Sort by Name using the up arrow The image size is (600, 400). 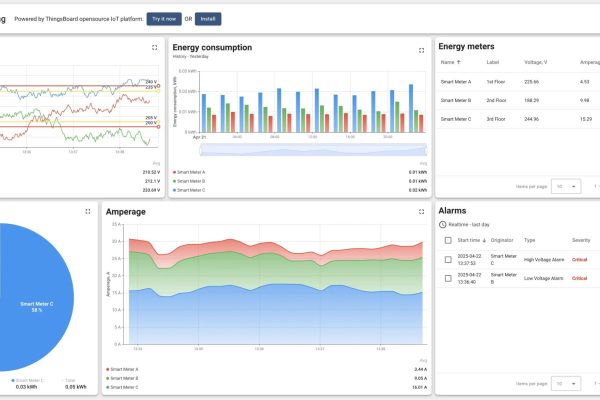458,62
